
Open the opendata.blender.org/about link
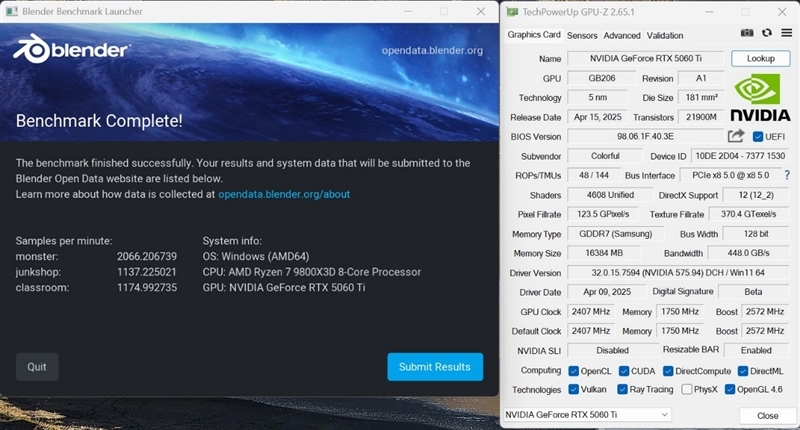tap(284, 194)
